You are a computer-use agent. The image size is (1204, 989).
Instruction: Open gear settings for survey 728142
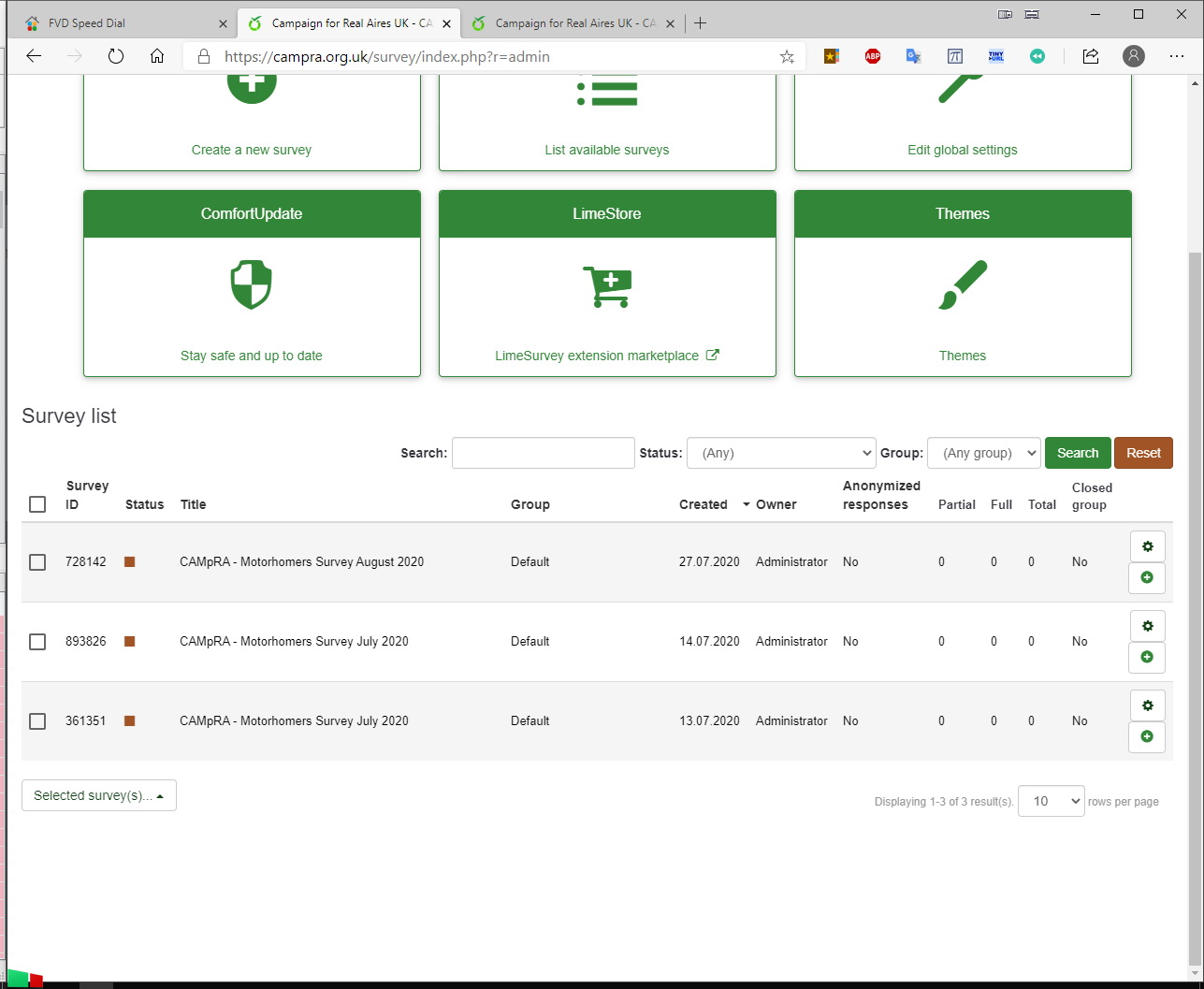(x=1147, y=546)
